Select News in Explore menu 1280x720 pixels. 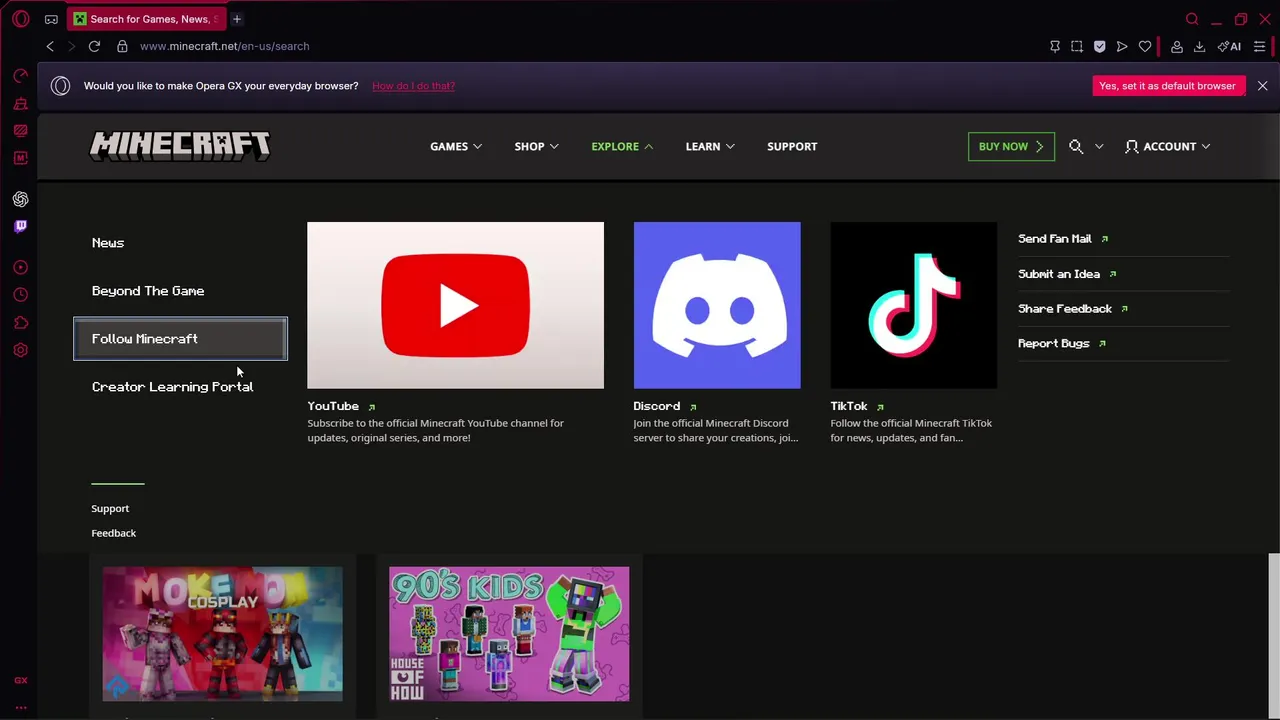(108, 243)
